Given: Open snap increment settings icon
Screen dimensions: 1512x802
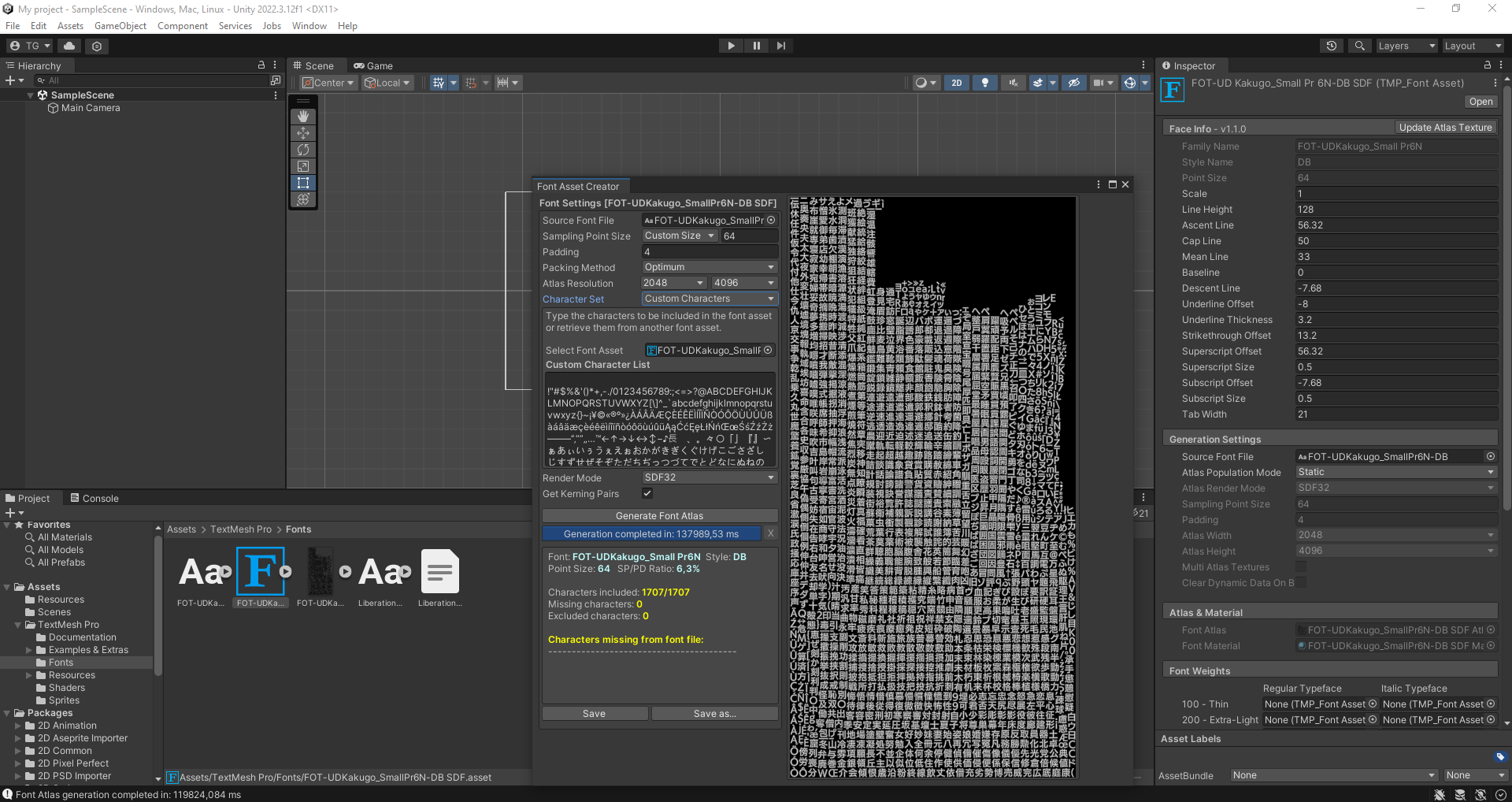Looking at the screenshot, I should pos(507,83).
